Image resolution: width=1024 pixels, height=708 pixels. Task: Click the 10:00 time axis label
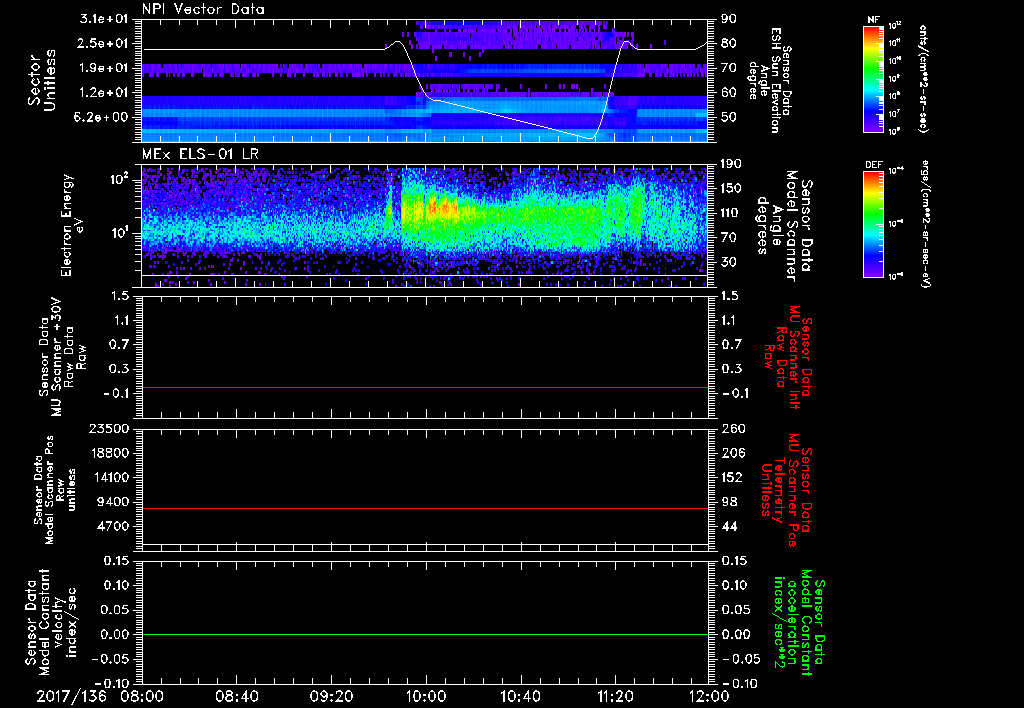(426, 696)
